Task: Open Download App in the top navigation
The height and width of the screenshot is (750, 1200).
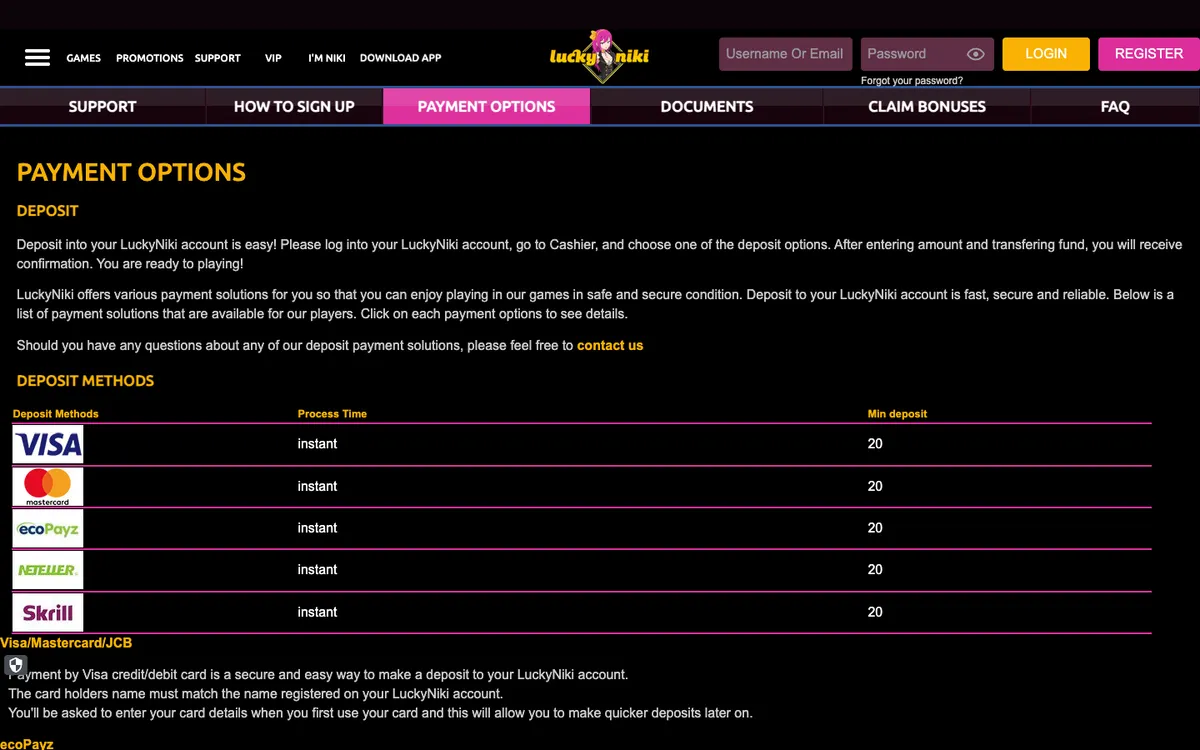Action: click(400, 58)
